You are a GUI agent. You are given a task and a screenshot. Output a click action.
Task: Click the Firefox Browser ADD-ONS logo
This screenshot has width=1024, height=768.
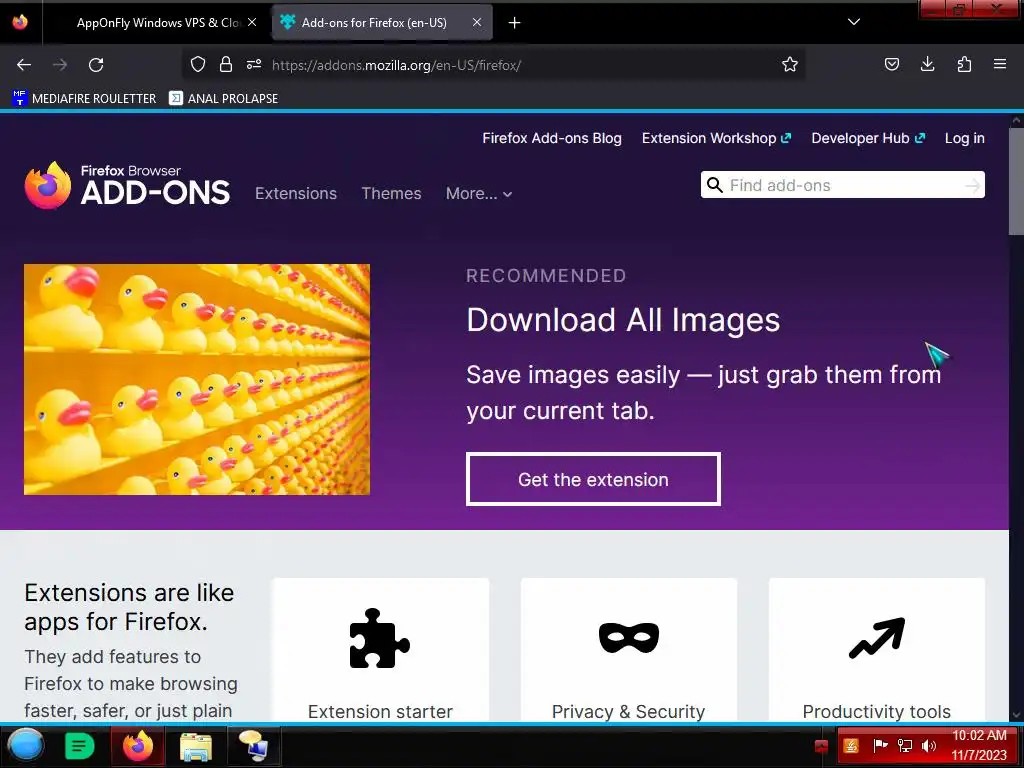(x=127, y=185)
